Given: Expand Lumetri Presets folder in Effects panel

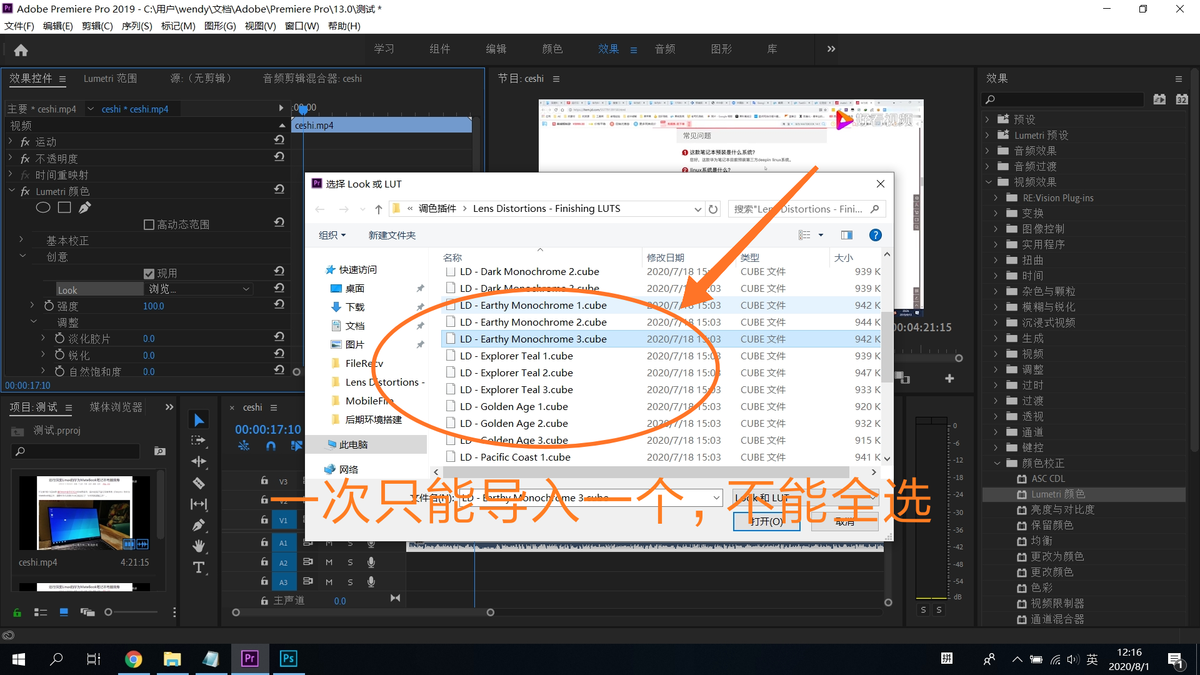Looking at the screenshot, I should pyautogui.click(x=988, y=135).
